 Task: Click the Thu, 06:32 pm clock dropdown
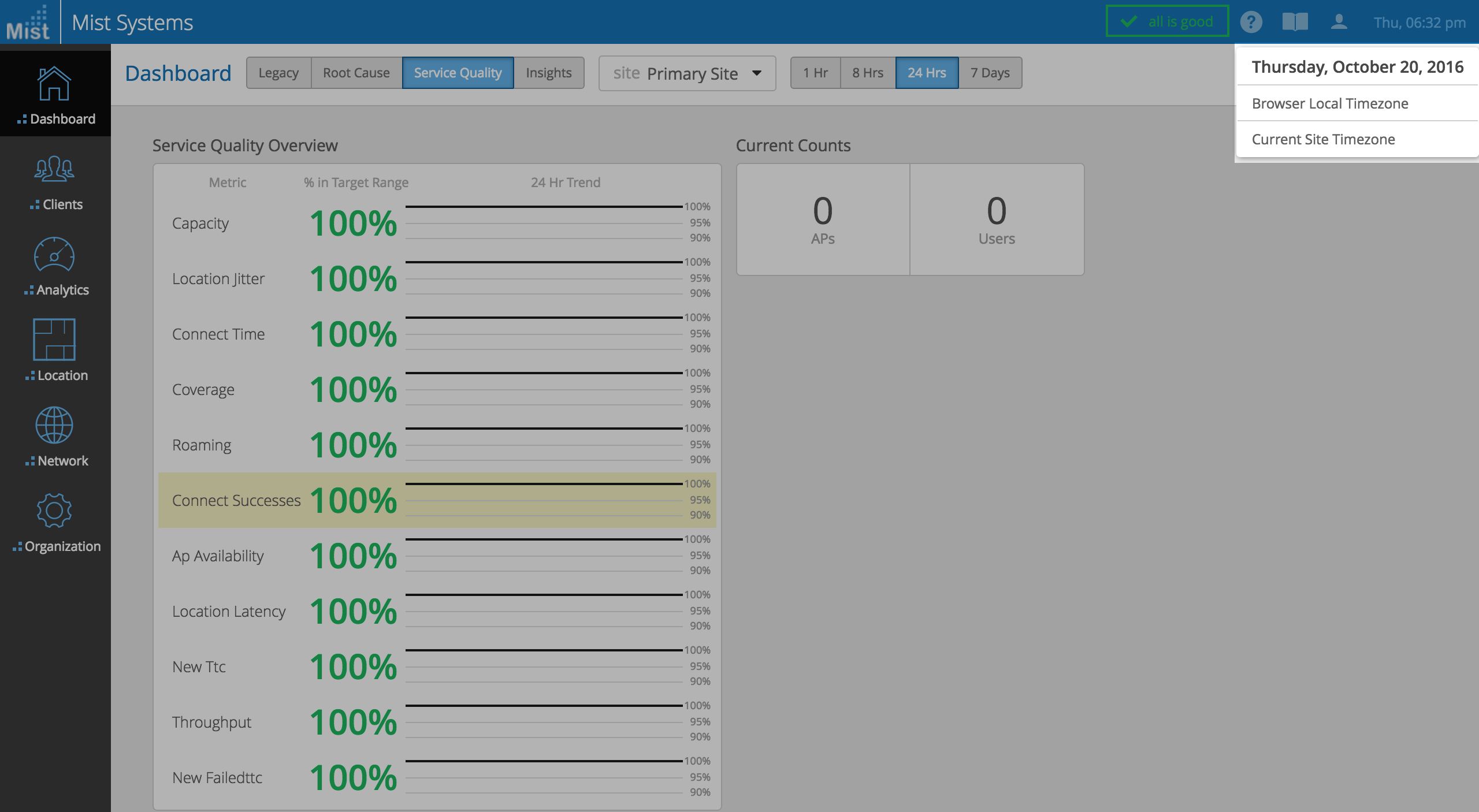tap(1419, 23)
